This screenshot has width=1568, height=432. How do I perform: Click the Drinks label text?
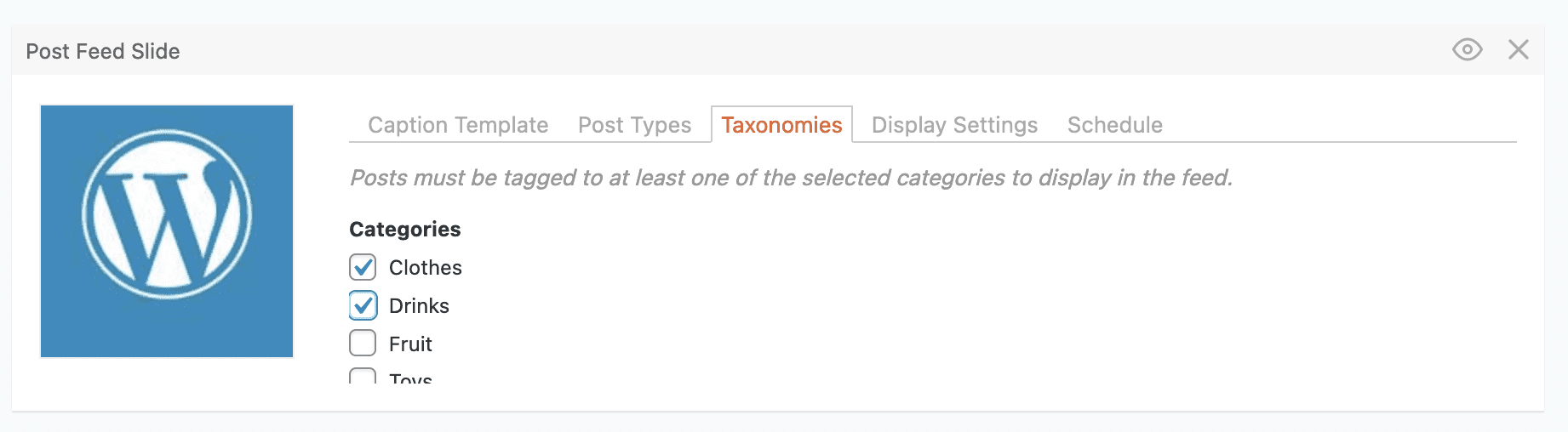[419, 306]
